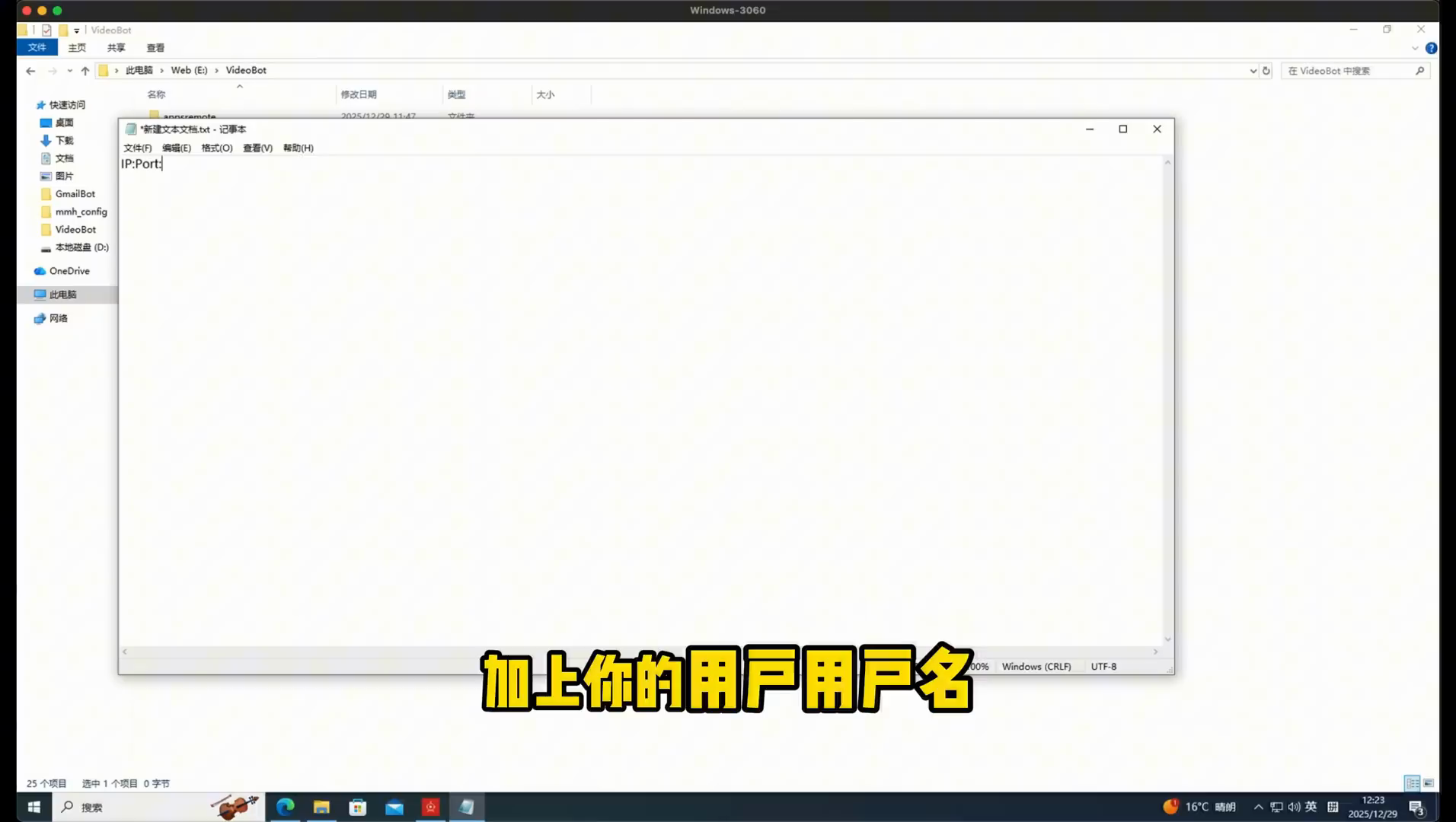The width and height of the screenshot is (1456, 822).
Task: Click in the Notepad text area
Action: point(641,401)
